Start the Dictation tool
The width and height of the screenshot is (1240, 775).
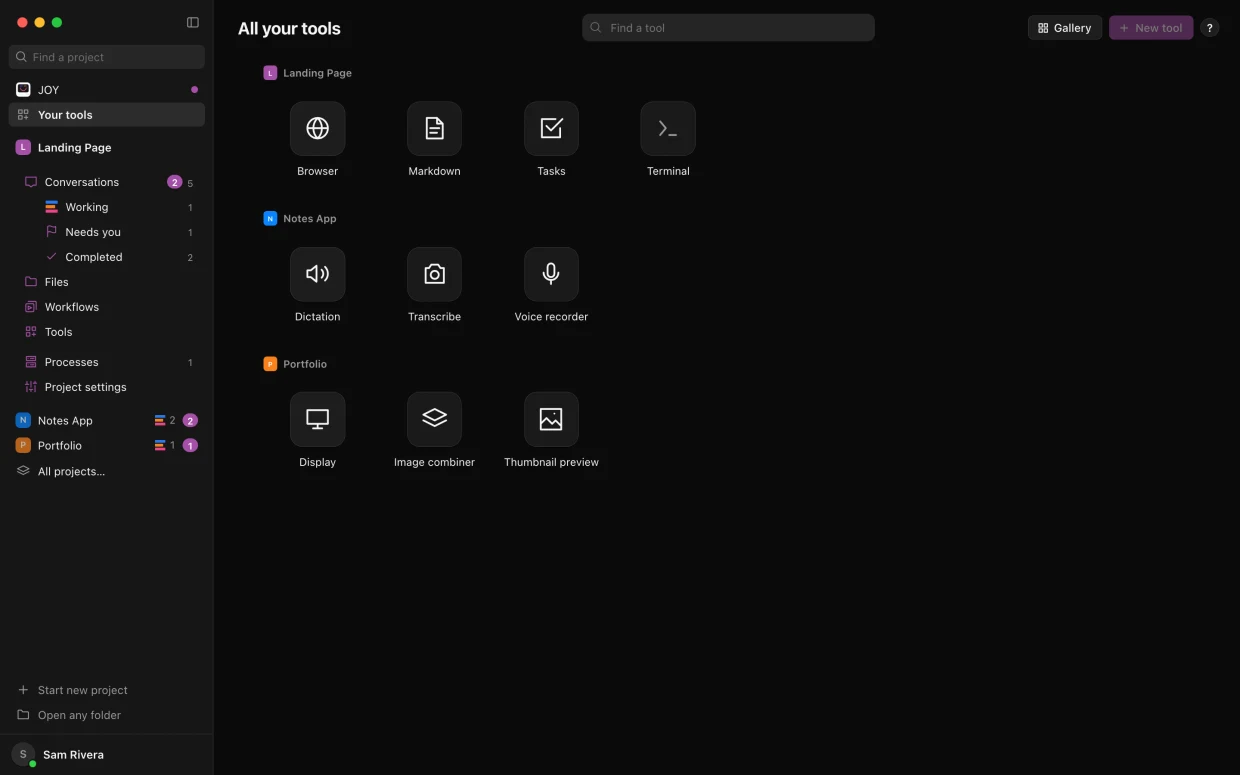click(317, 274)
